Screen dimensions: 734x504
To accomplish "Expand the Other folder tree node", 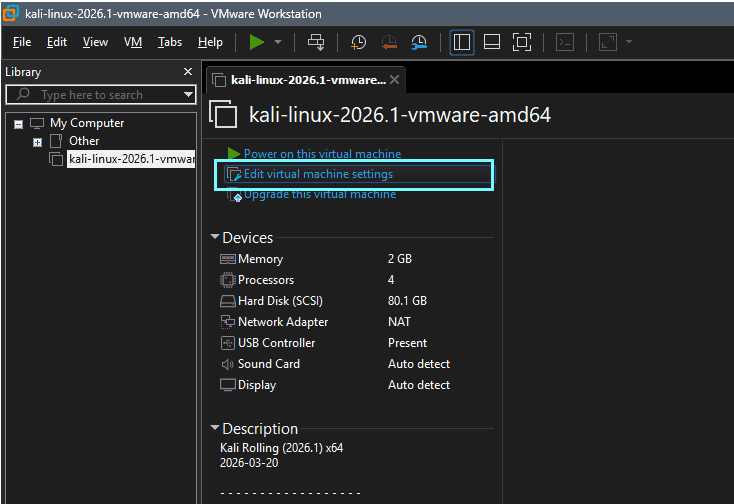I will [37, 142].
